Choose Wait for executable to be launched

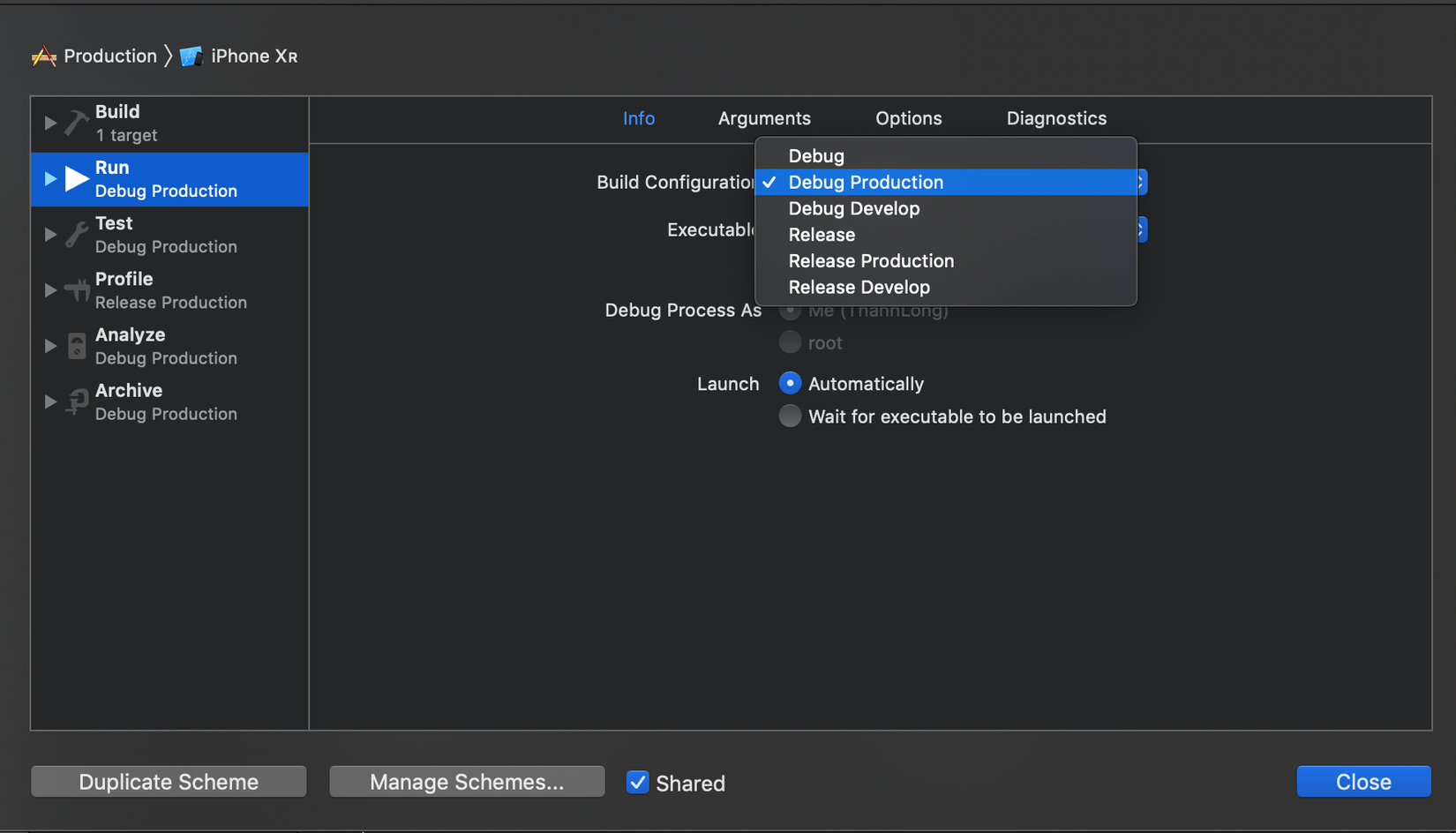tap(790, 416)
